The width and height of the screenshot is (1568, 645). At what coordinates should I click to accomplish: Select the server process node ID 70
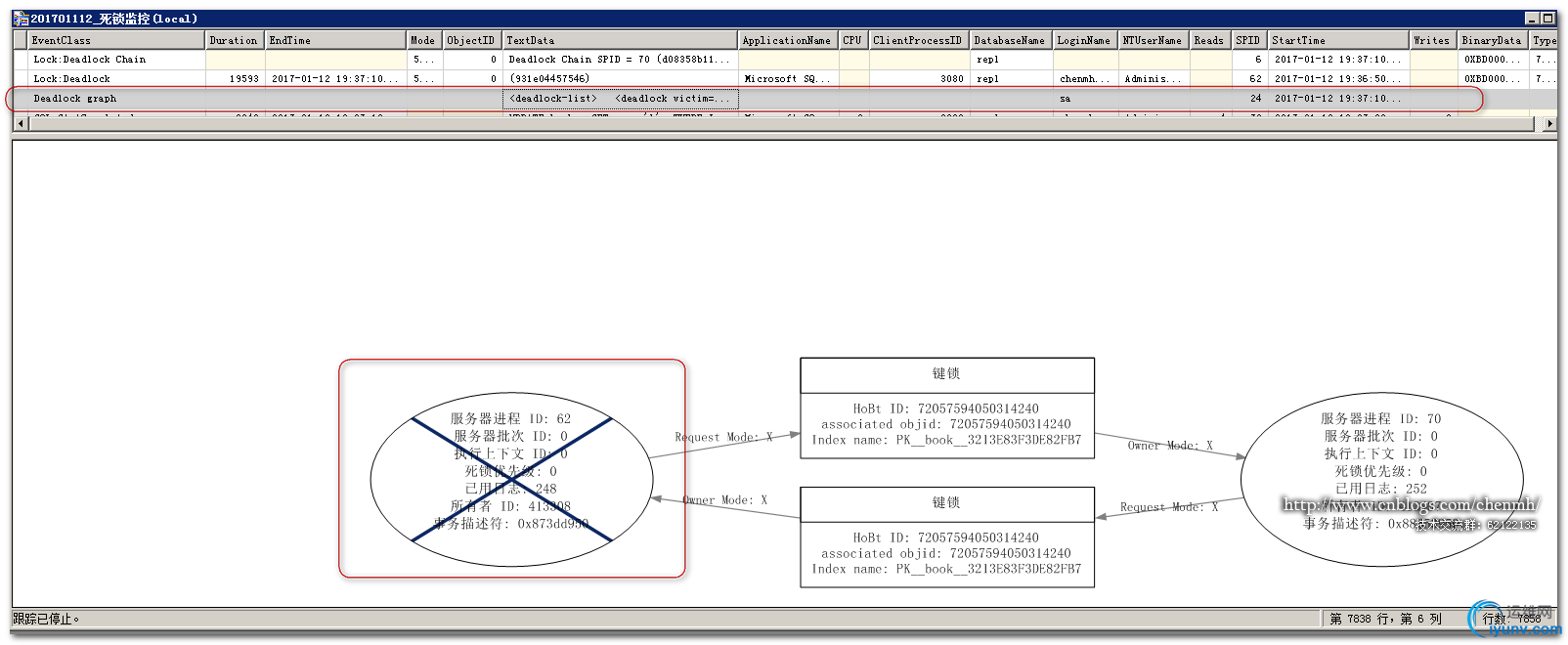(1382, 479)
